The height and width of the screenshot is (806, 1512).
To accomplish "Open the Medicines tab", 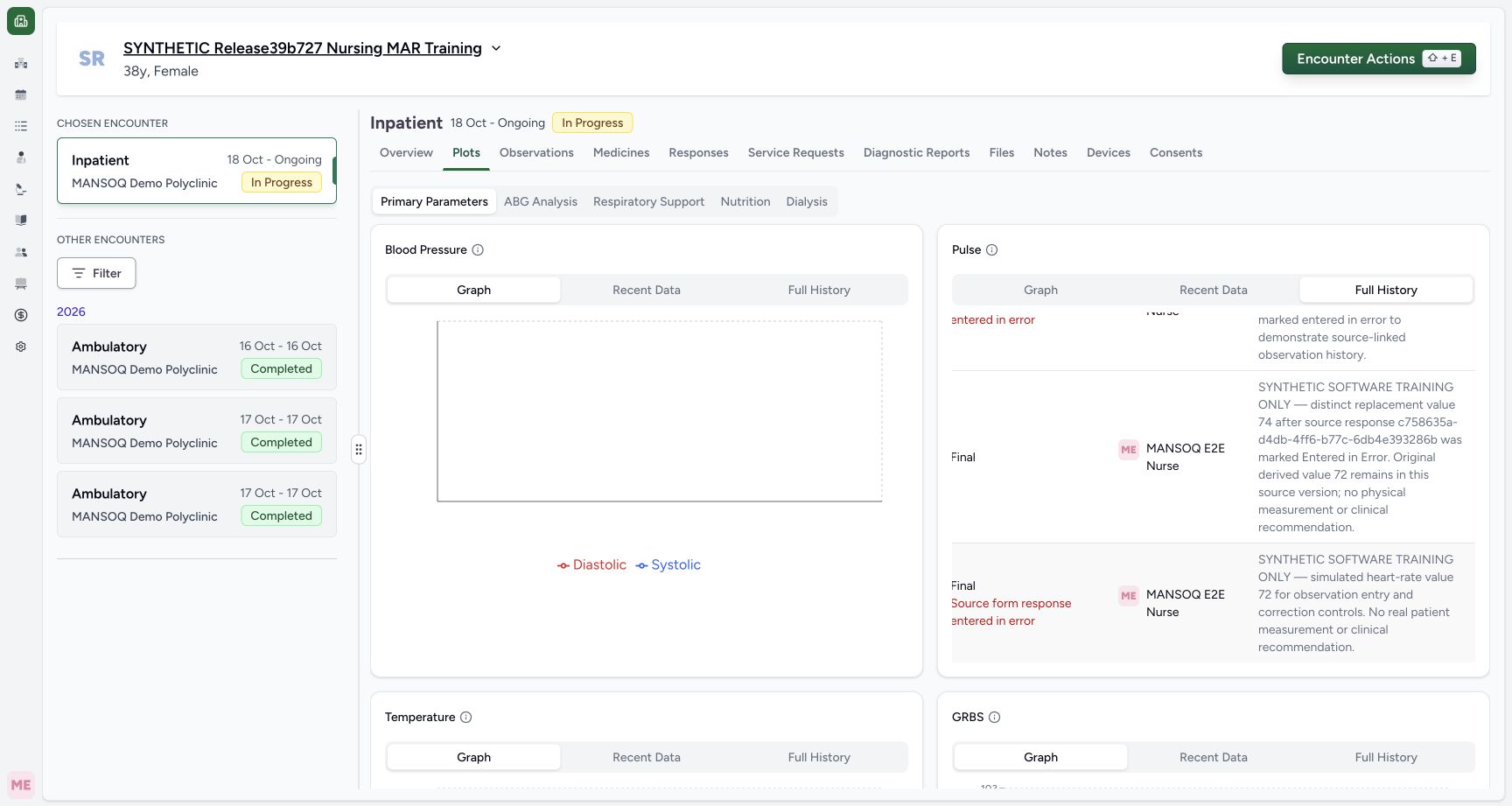I will tap(621, 152).
